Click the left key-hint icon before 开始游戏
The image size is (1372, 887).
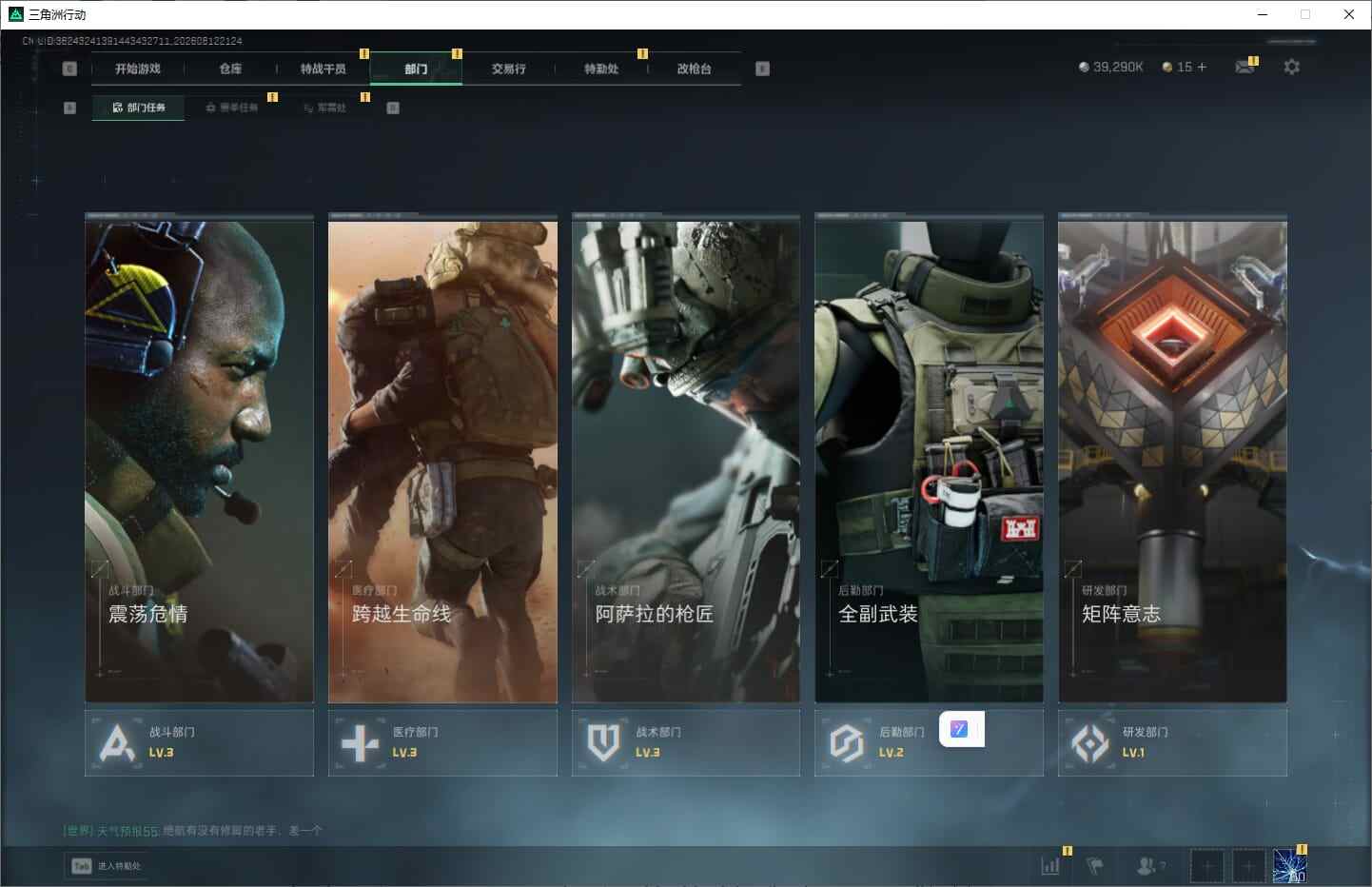click(x=69, y=69)
